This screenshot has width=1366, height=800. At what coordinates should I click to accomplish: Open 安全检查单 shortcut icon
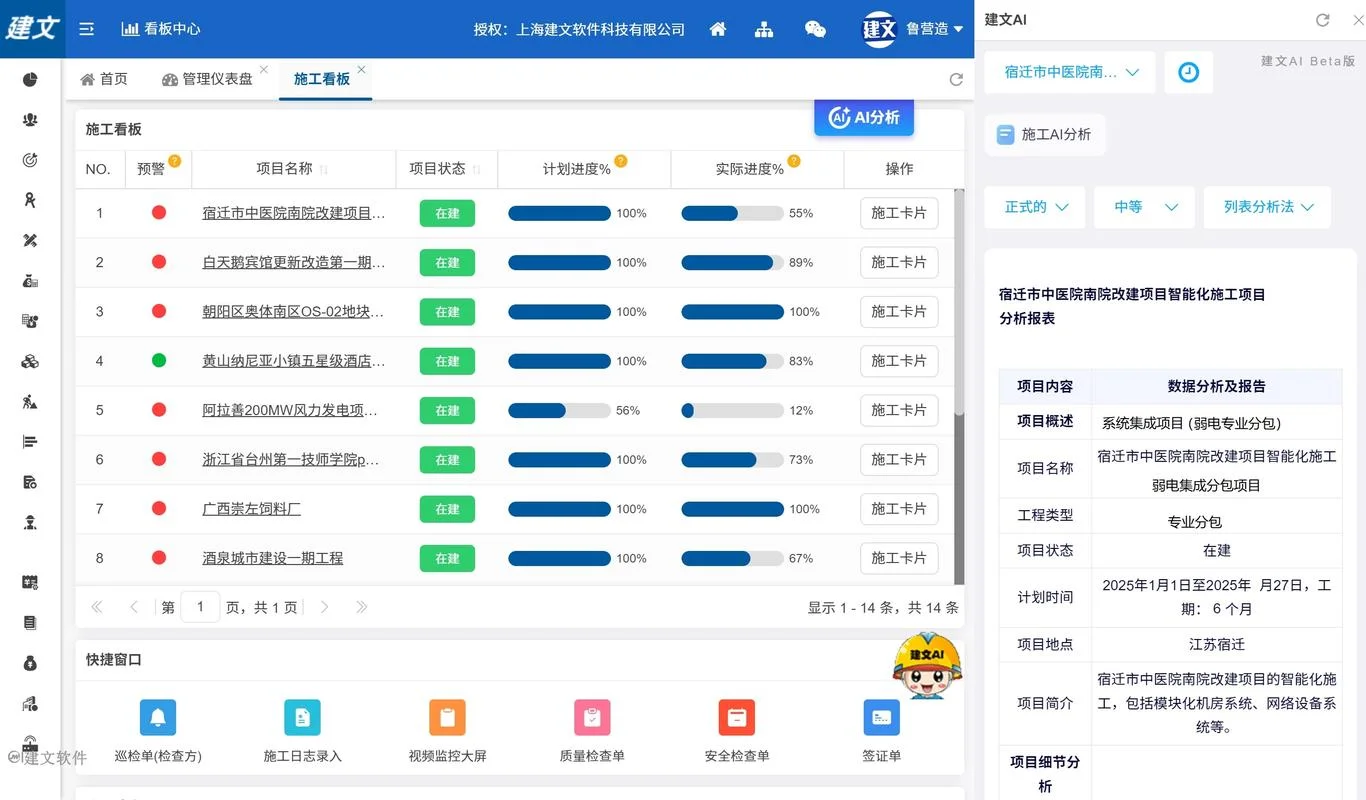[x=736, y=717]
